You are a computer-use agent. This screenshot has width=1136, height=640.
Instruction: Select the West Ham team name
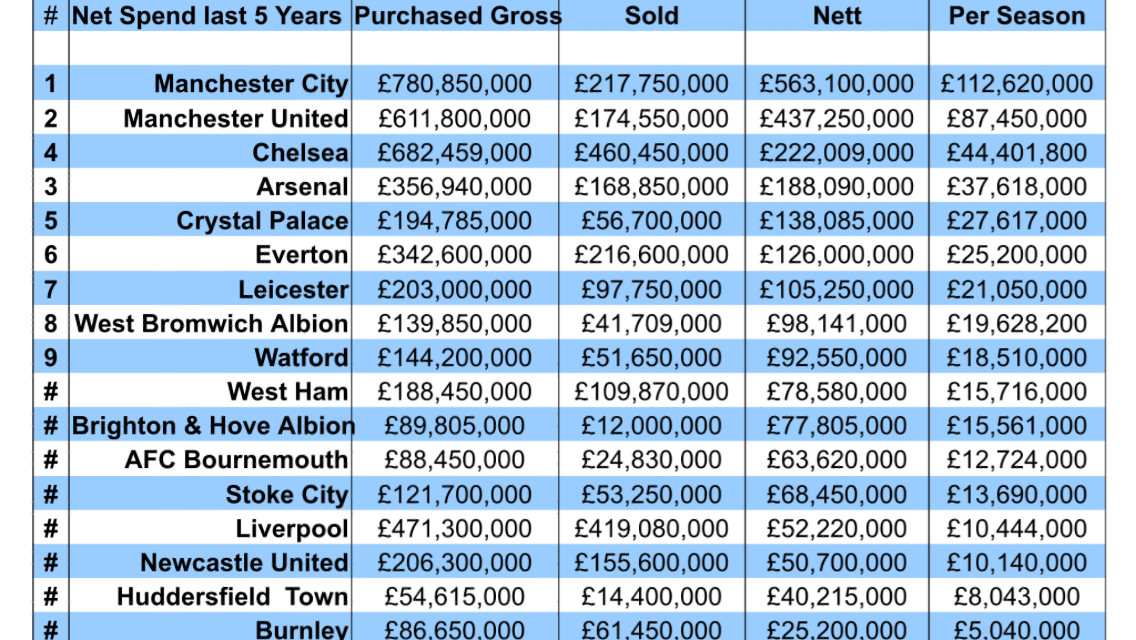pyautogui.click(x=288, y=391)
